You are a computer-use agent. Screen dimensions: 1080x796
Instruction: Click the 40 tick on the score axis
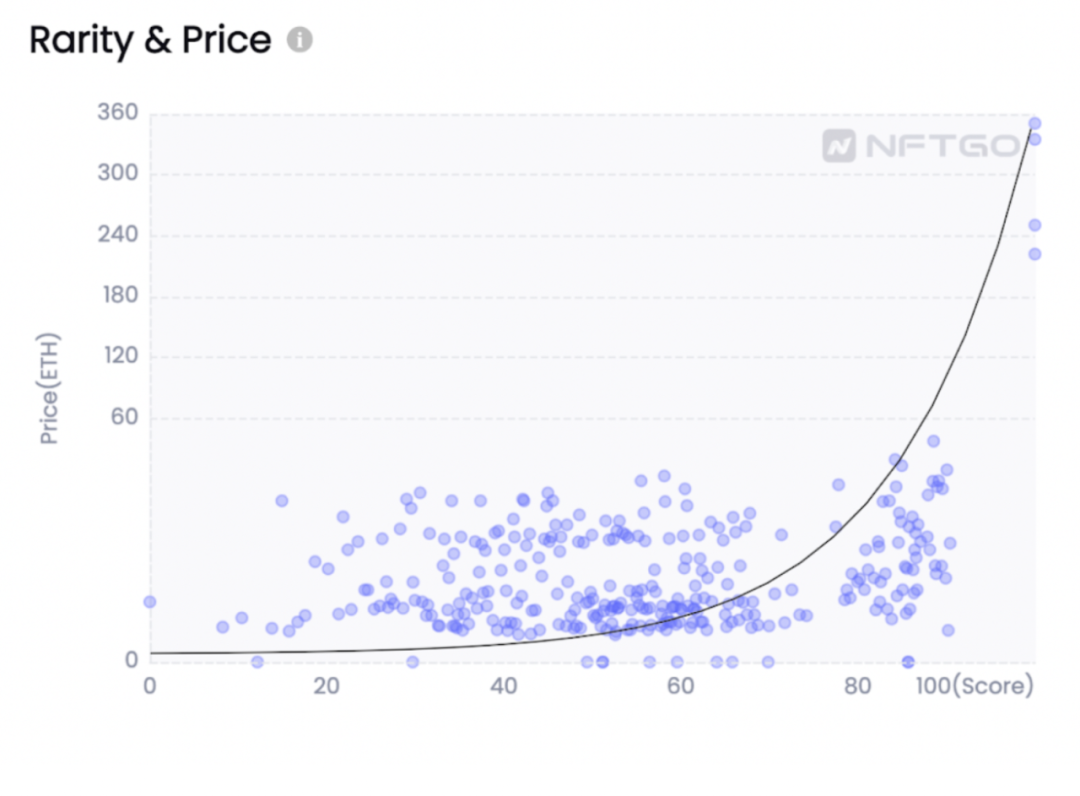pyautogui.click(x=503, y=686)
